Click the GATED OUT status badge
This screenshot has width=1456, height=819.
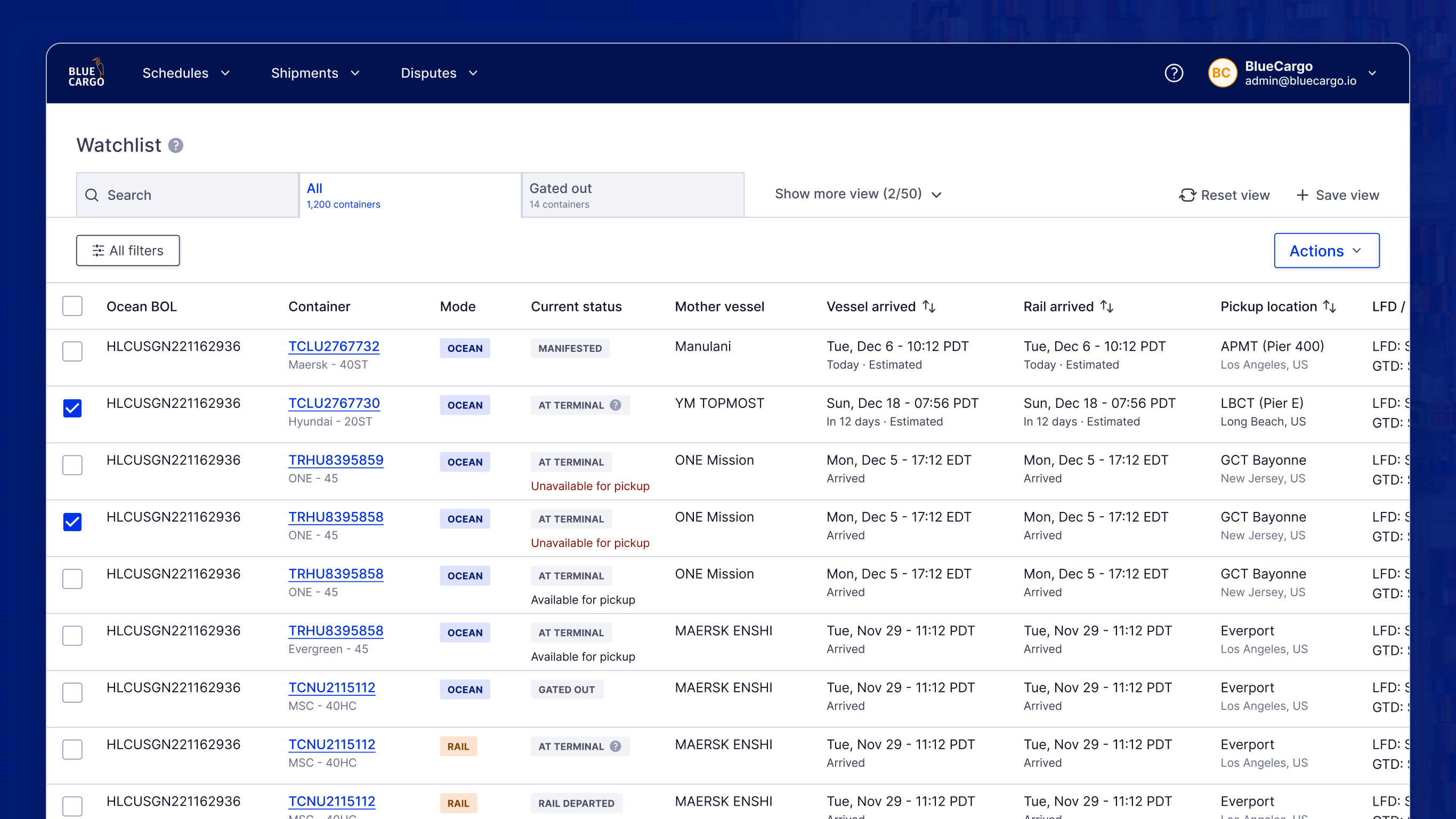click(567, 689)
